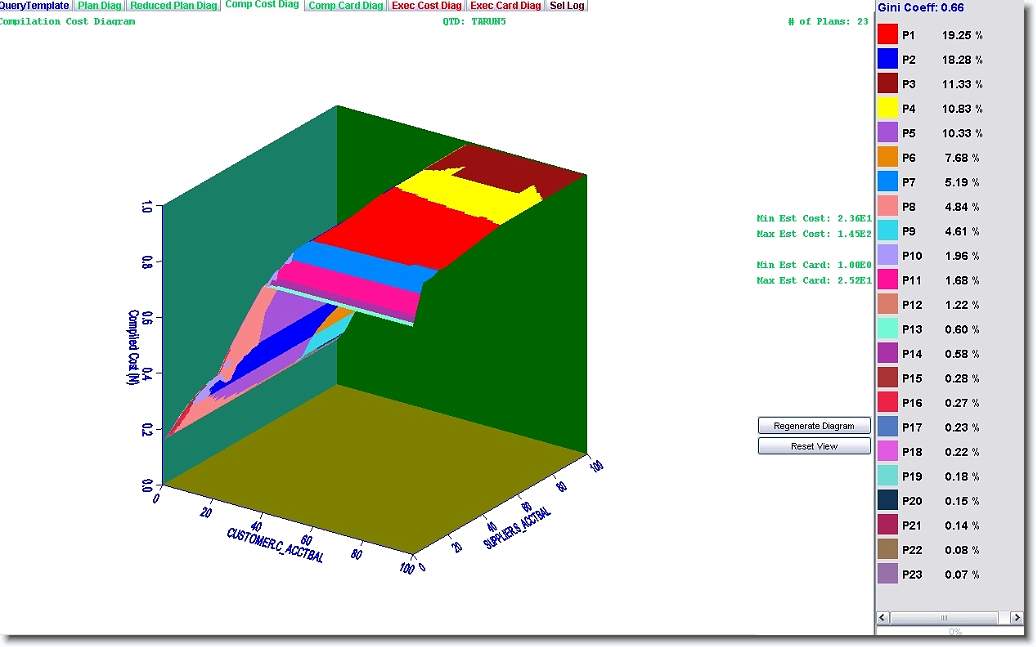The width and height of the screenshot is (1036, 647).
Task: Select the blue P2 legend swatch
Action: (887, 59)
